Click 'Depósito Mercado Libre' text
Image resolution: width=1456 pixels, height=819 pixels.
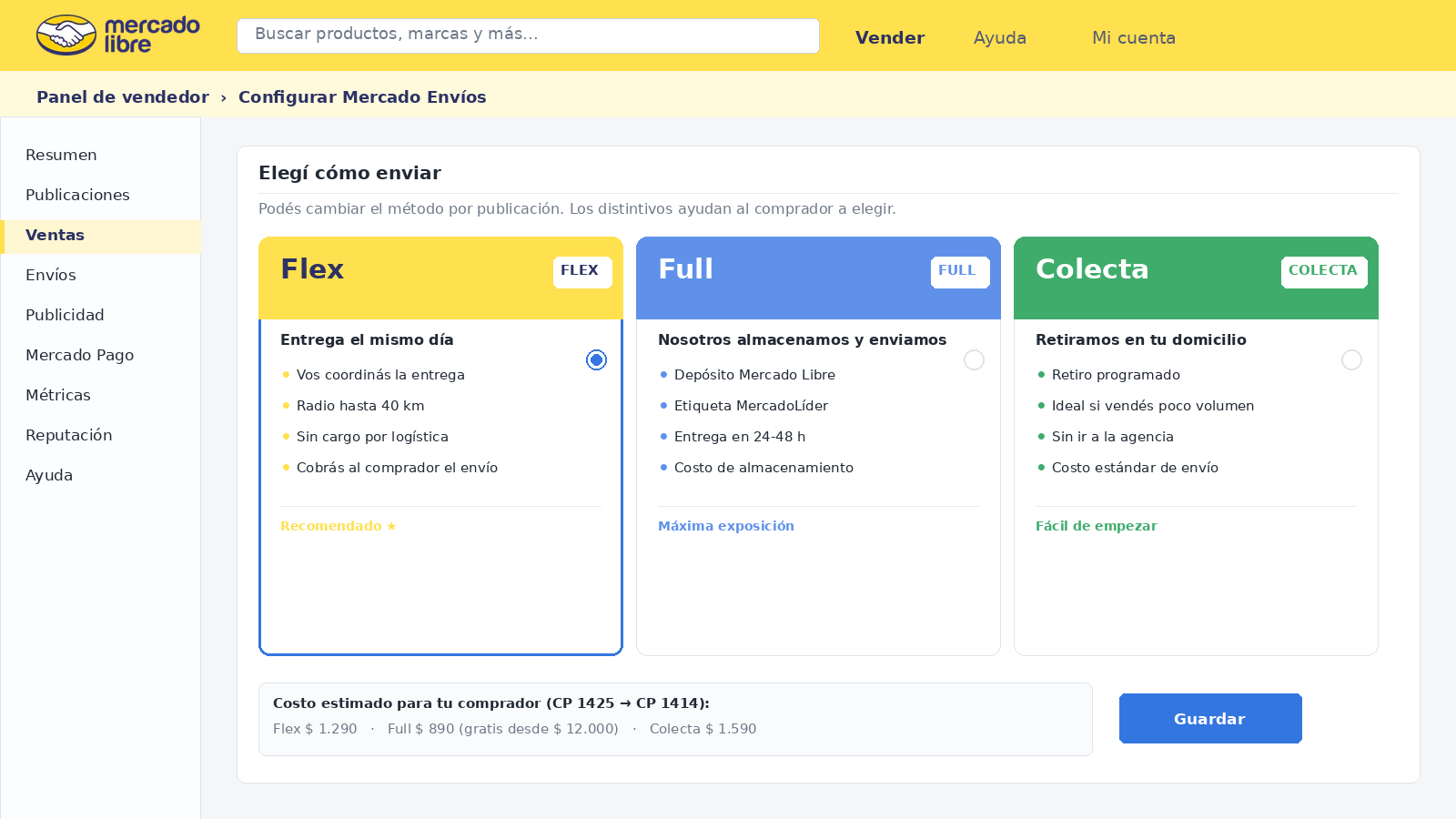[x=754, y=375]
